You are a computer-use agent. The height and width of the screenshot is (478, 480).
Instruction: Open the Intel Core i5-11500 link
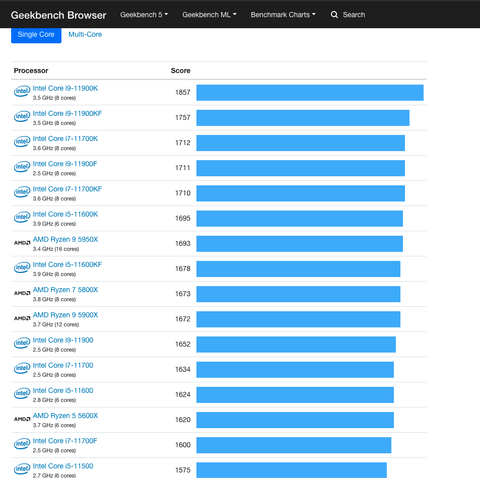click(x=63, y=466)
